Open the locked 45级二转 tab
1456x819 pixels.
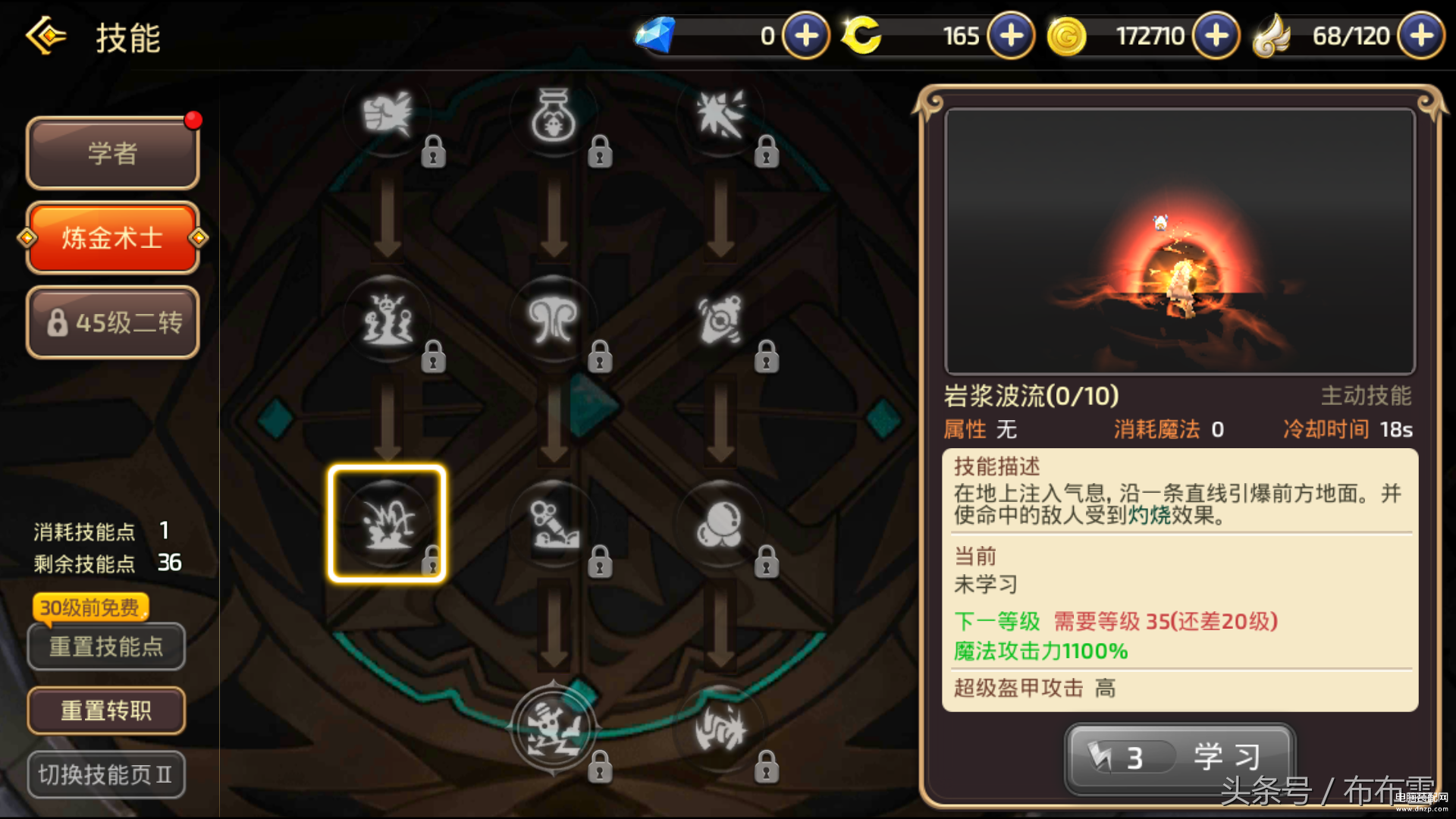(113, 323)
